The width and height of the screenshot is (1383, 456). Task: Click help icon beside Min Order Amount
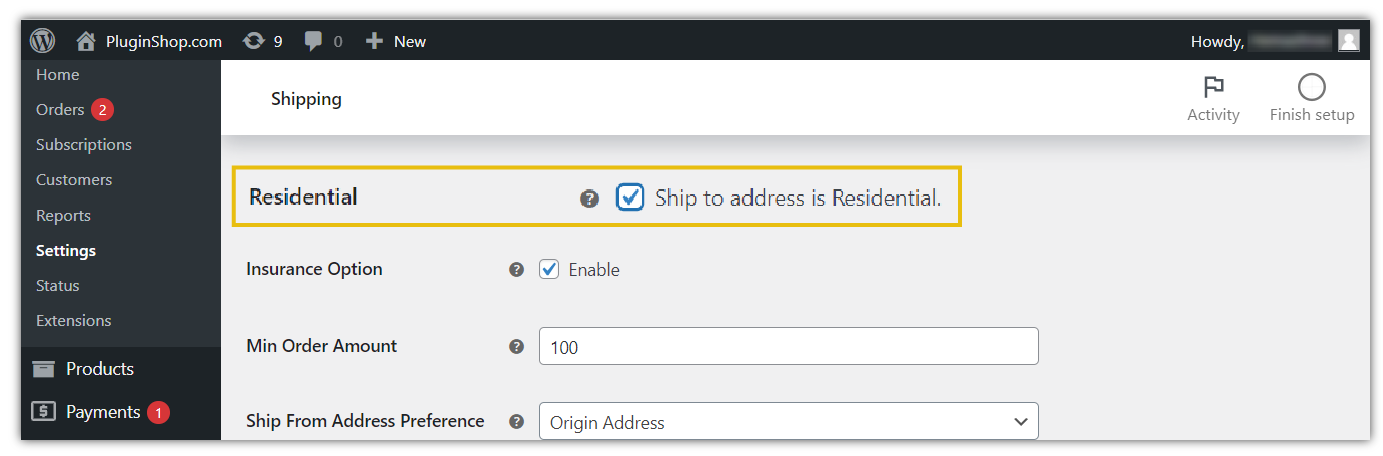click(516, 346)
